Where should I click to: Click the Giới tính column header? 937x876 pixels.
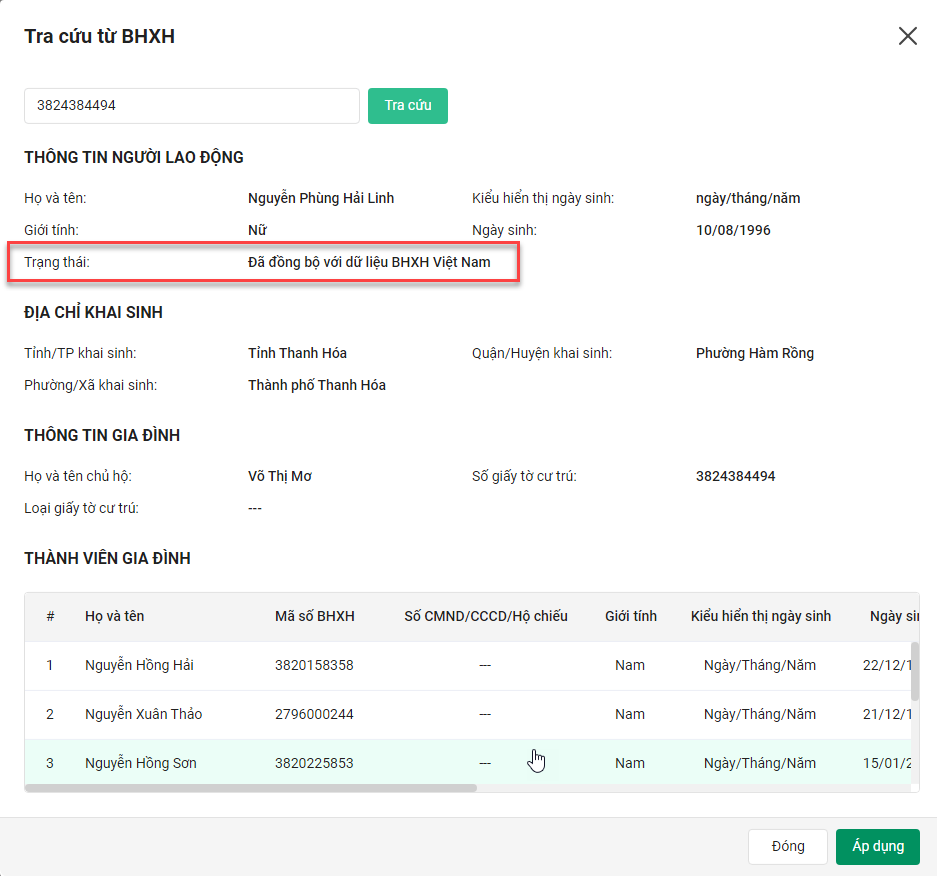(x=630, y=616)
